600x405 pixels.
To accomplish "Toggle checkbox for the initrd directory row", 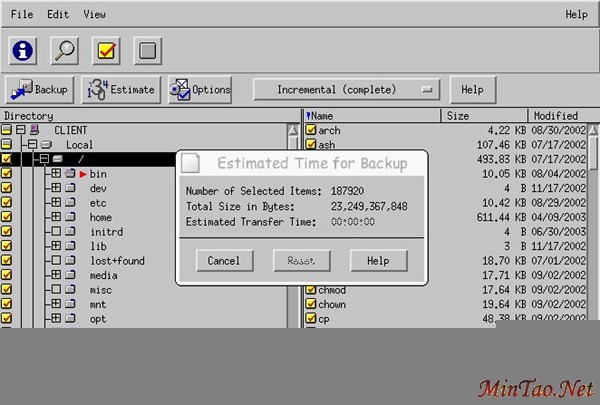I will click(7, 231).
